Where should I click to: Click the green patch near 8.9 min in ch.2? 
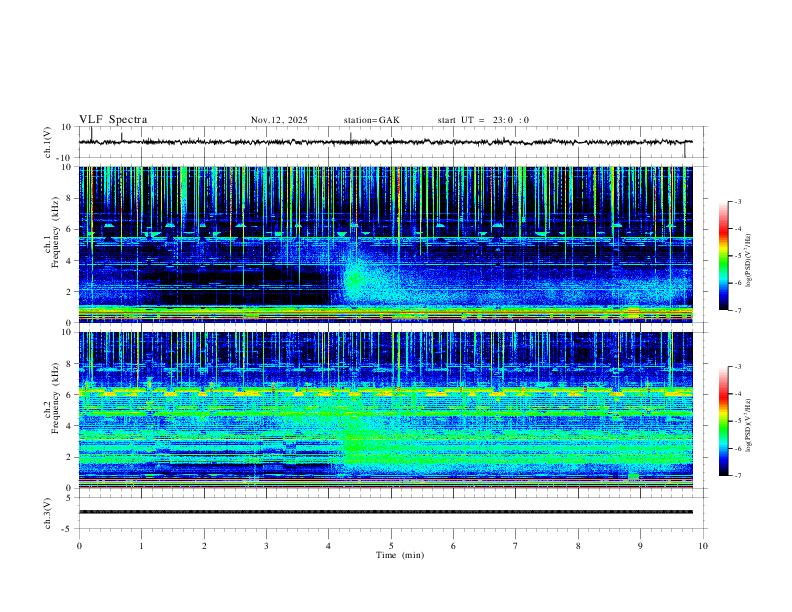click(634, 476)
